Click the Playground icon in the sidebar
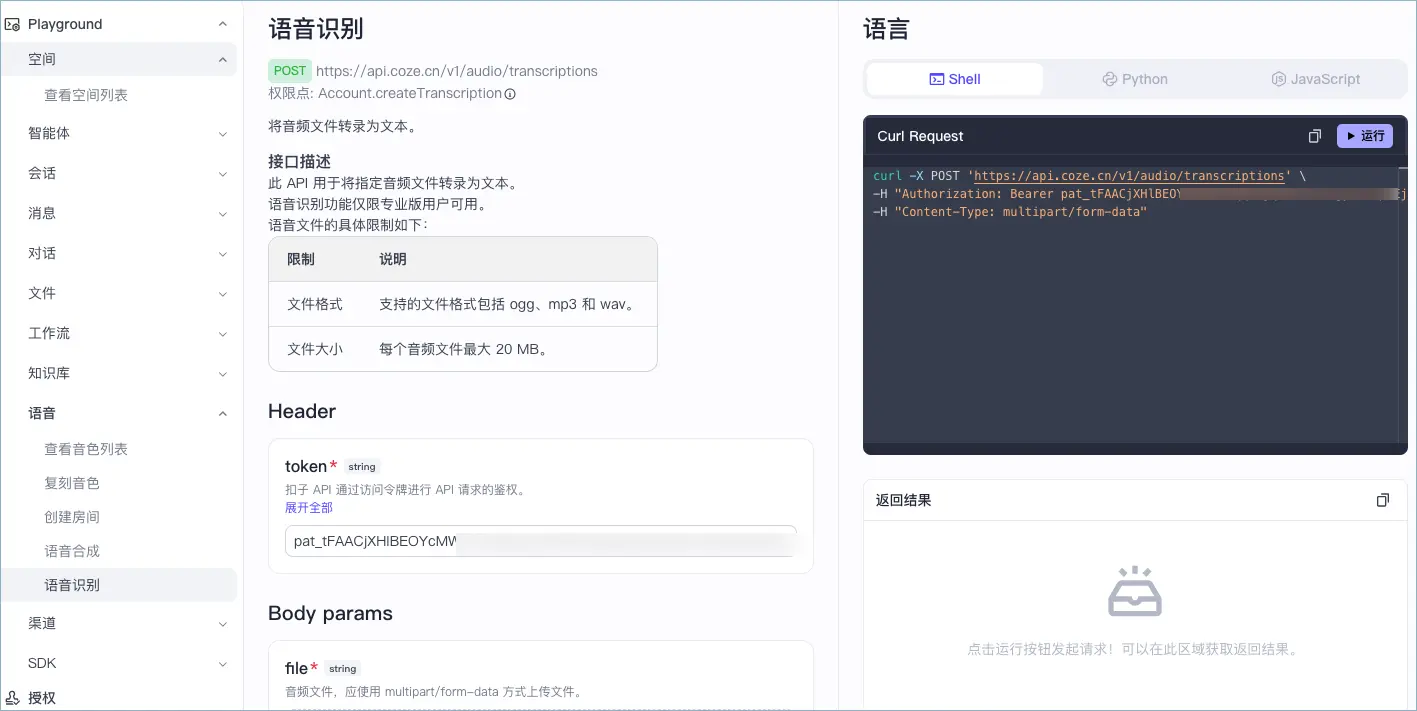This screenshot has height=711, width=1417. [13, 24]
